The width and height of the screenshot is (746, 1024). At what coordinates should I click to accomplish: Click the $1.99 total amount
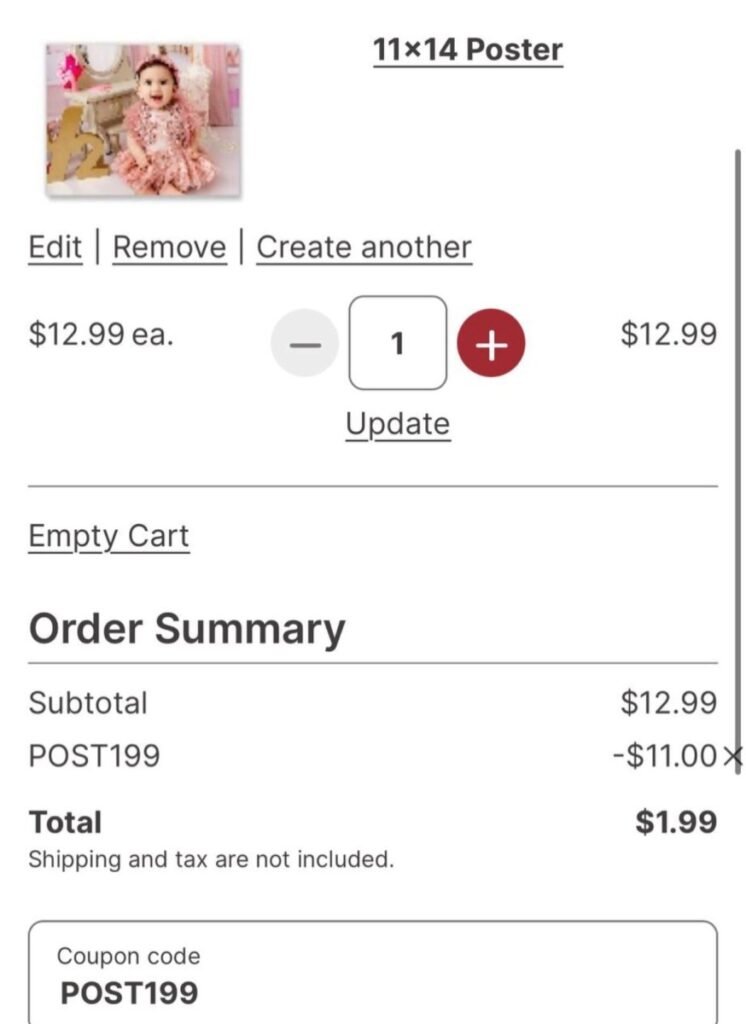(x=676, y=822)
